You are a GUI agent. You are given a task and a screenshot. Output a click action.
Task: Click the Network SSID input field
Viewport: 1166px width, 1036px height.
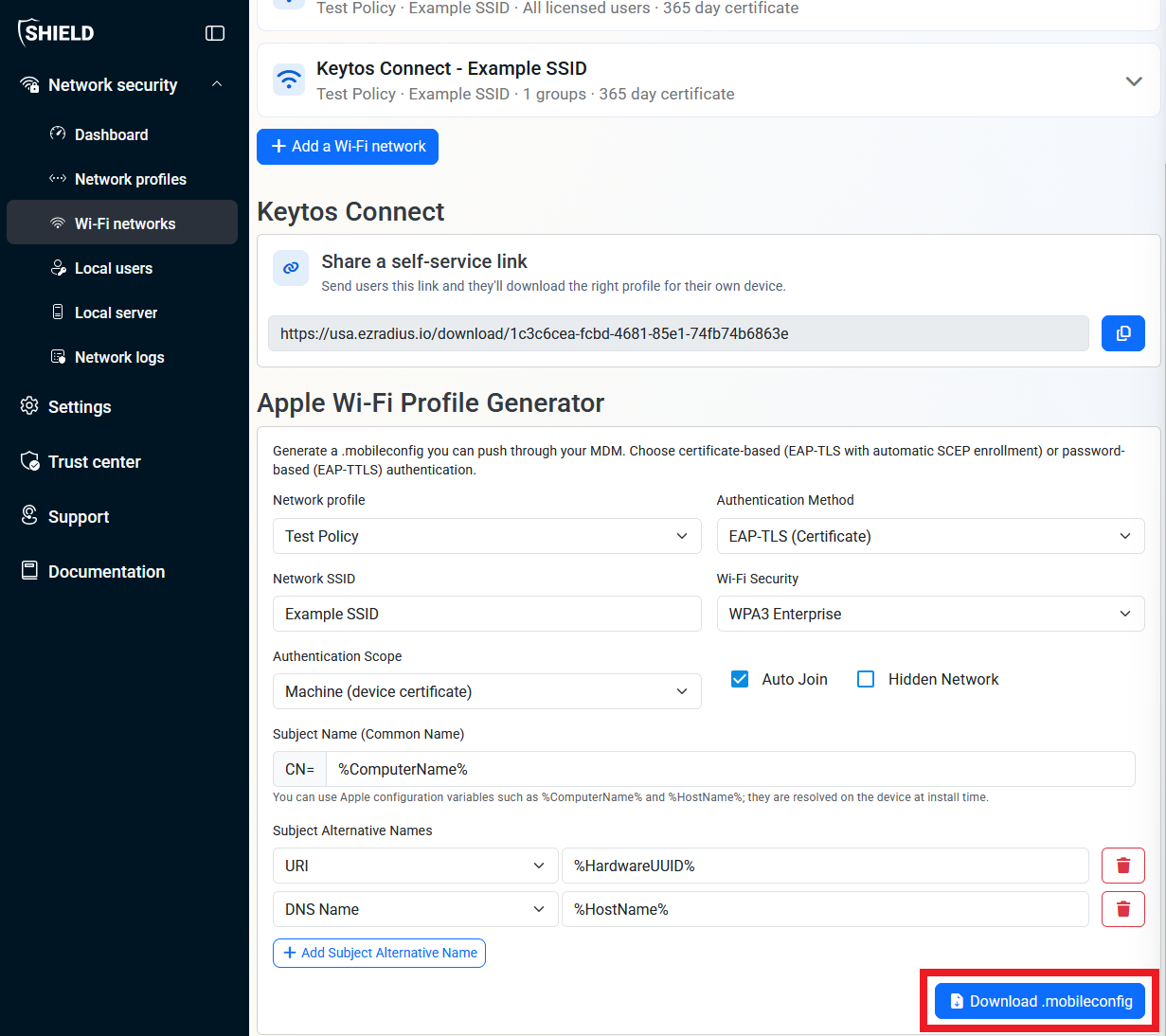[x=487, y=614]
